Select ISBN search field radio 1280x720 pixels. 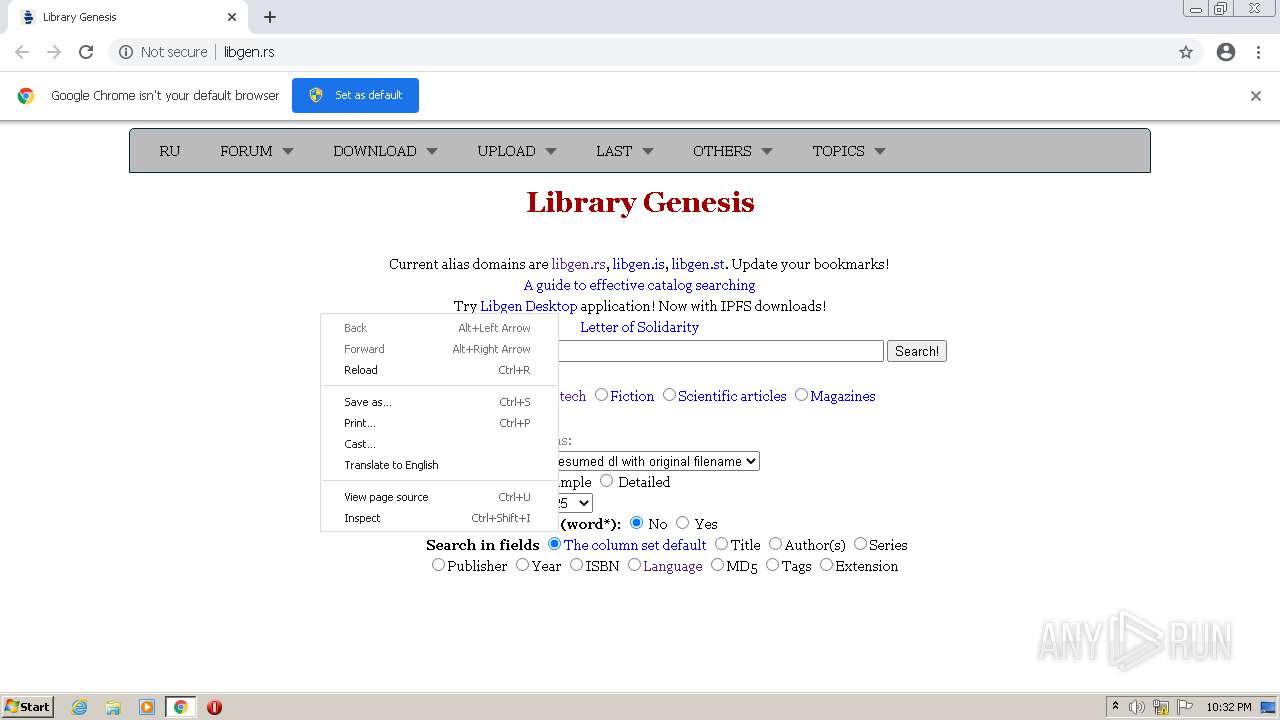click(x=576, y=565)
